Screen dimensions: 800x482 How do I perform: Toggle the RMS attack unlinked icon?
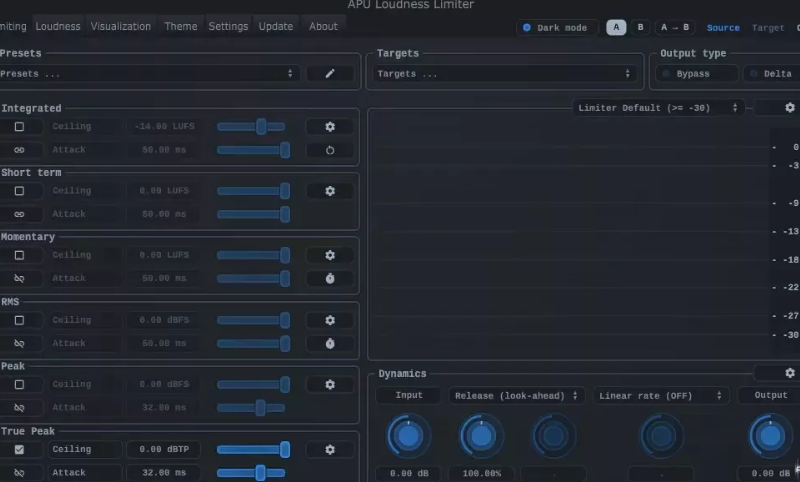click(x=19, y=344)
